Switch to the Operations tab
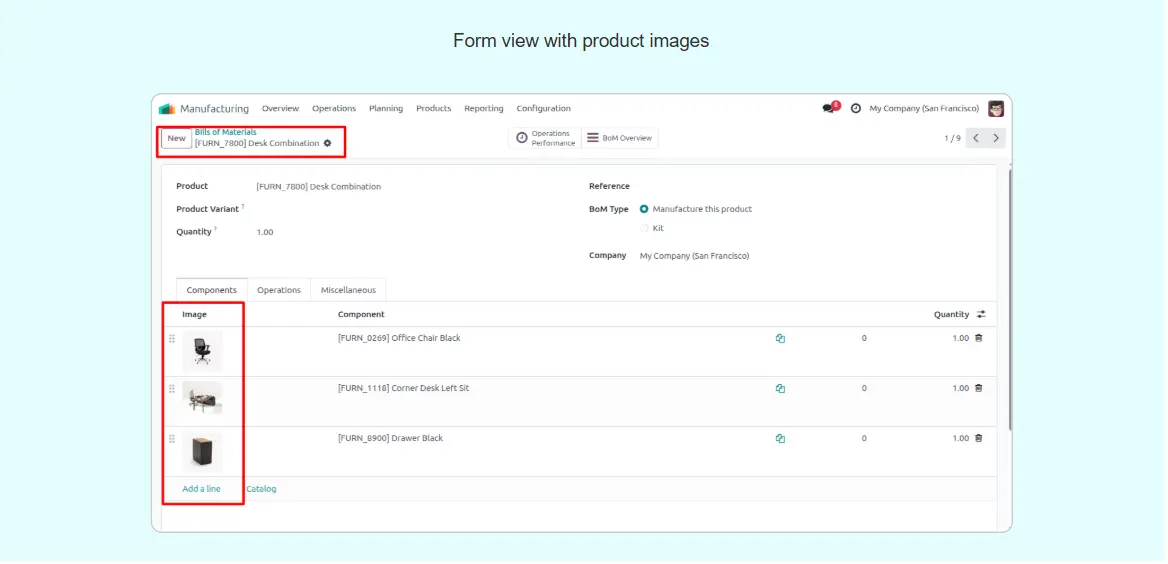Screen dimensions: 1168x564 (278, 290)
